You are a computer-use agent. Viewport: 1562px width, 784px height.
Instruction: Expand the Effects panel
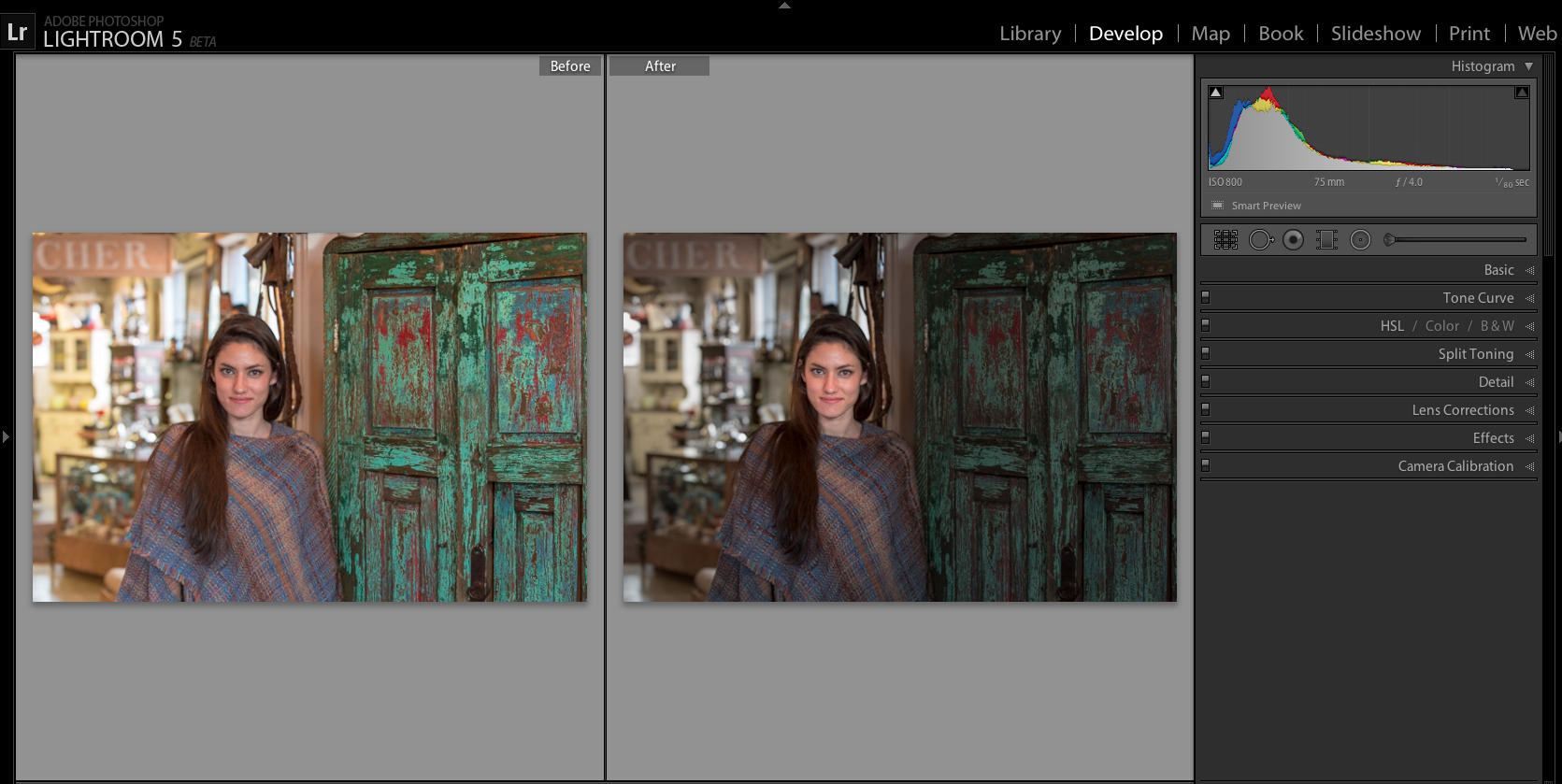(x=1493, y=438)
